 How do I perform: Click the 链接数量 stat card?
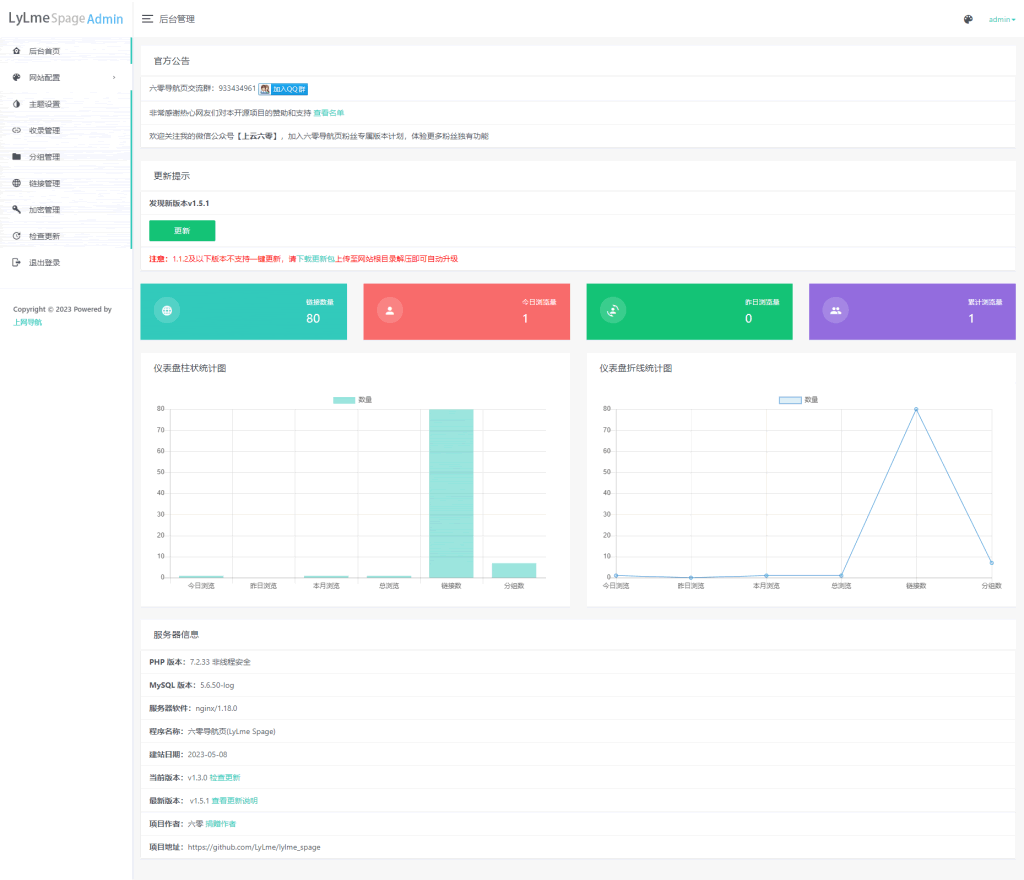pos(244,311)
